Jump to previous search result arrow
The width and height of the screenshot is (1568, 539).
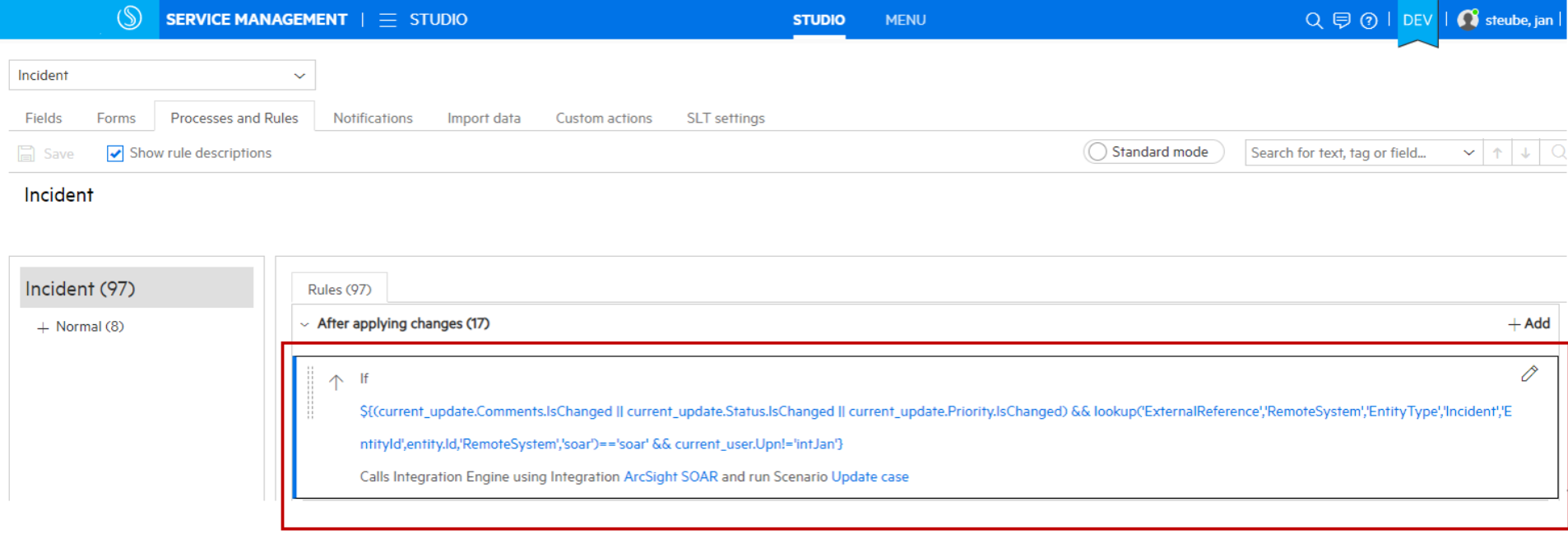coord(1497,153)
